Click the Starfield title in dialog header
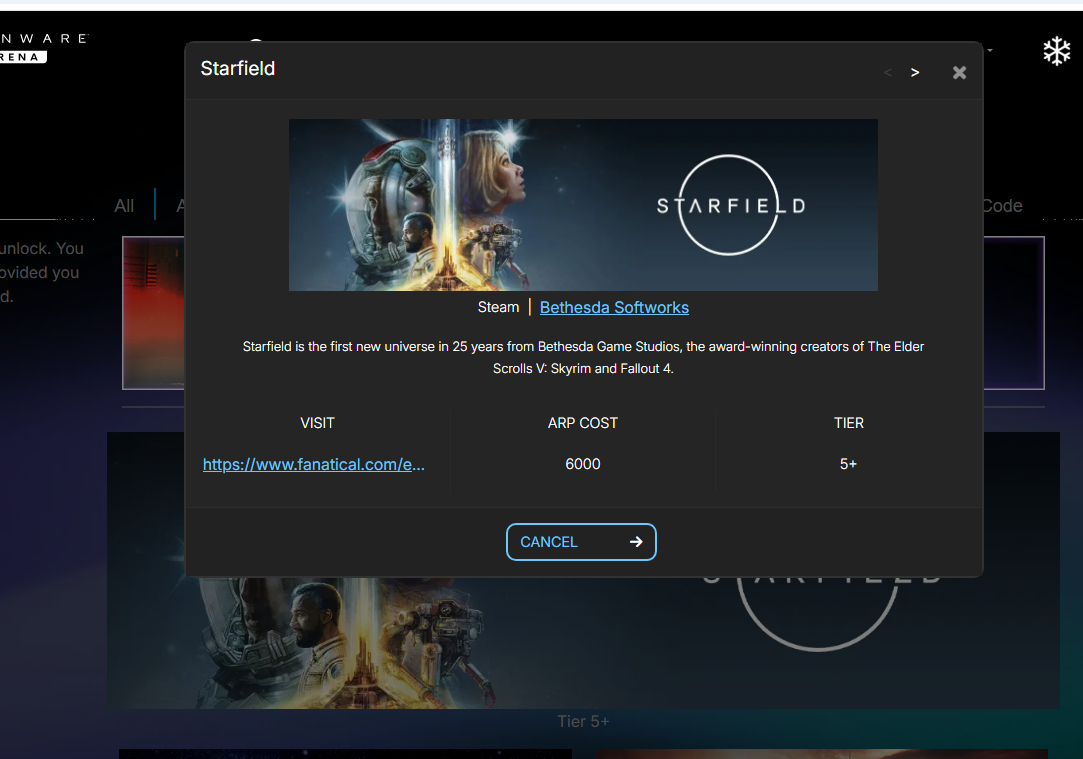This screenshot has width=1083, height=759. point(238,69)
